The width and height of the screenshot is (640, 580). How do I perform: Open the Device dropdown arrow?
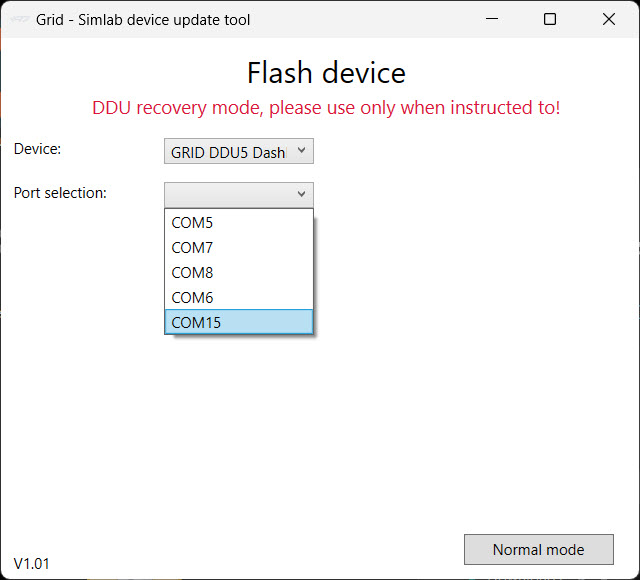[301, 151]
